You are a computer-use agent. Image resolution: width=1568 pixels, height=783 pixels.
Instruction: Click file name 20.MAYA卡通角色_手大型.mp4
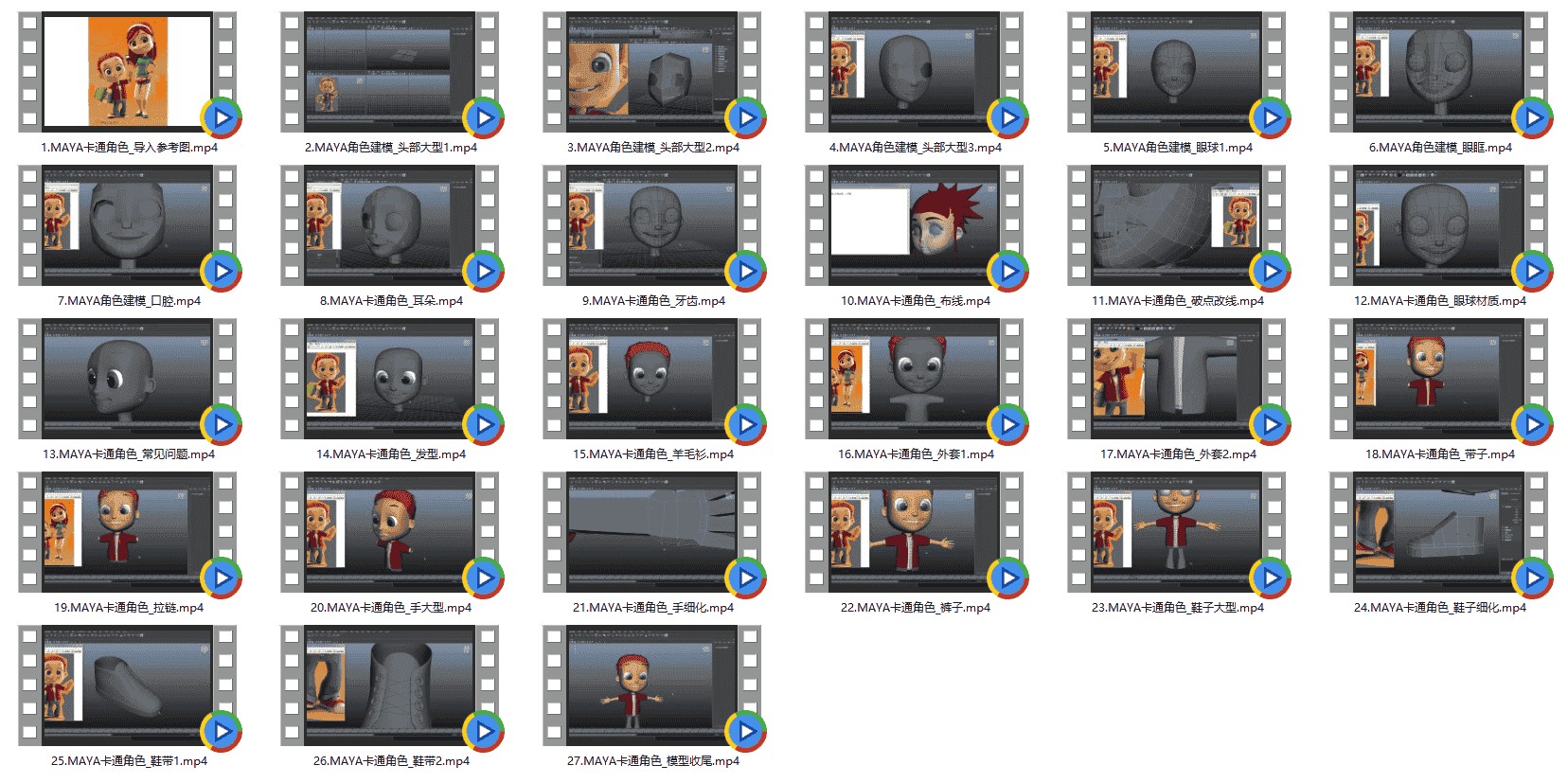pos(390,608)
